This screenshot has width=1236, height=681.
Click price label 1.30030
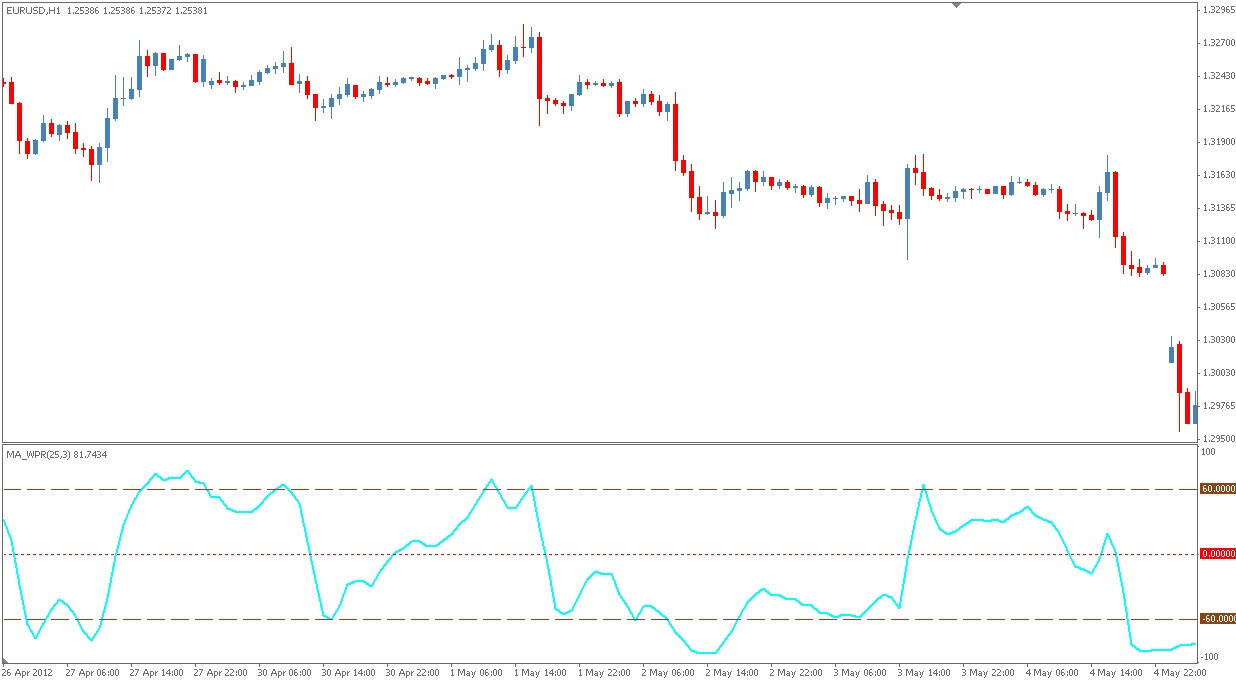tap(1219, 373)
